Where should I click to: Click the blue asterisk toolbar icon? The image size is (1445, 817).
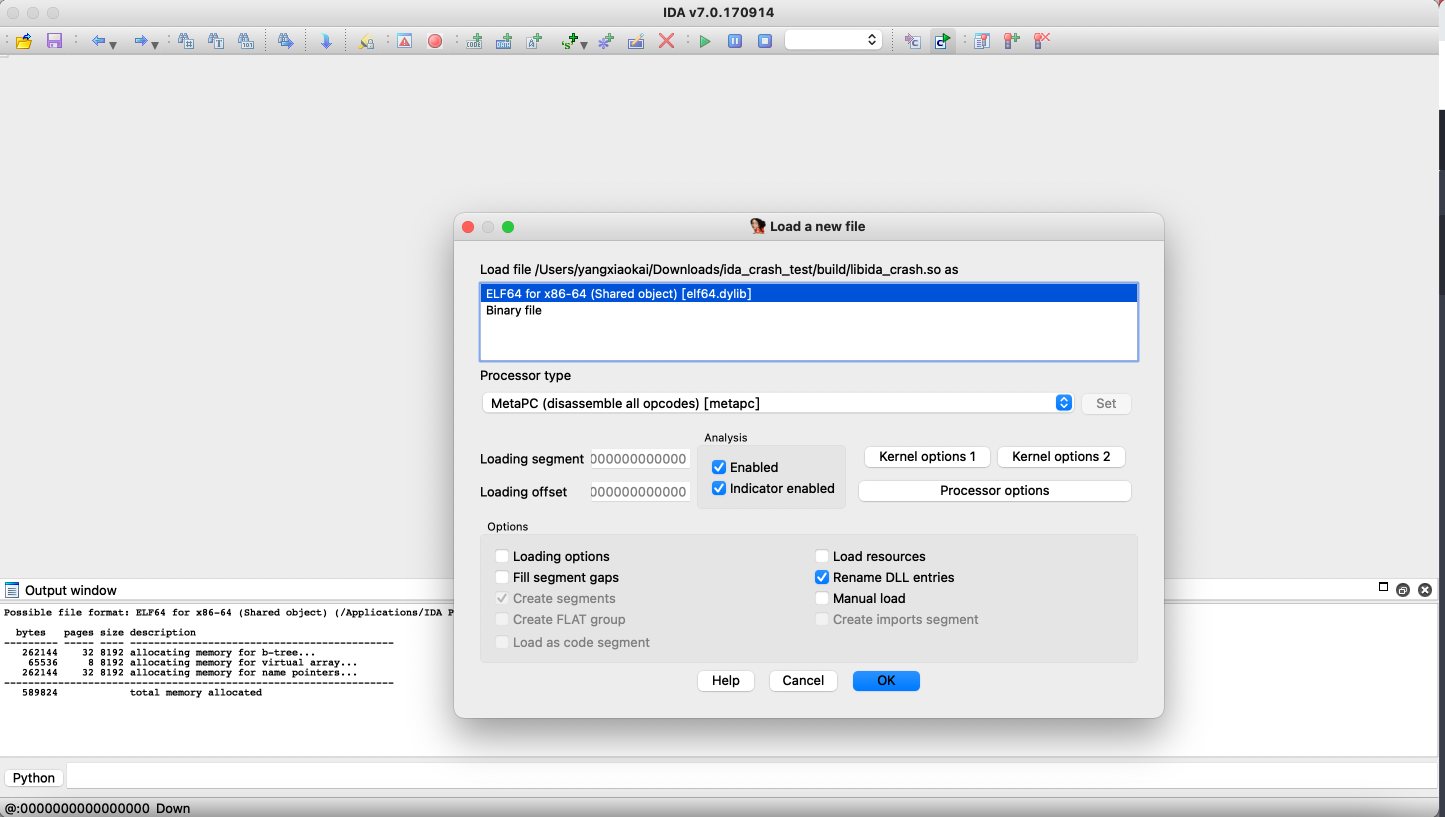[605, 41]
